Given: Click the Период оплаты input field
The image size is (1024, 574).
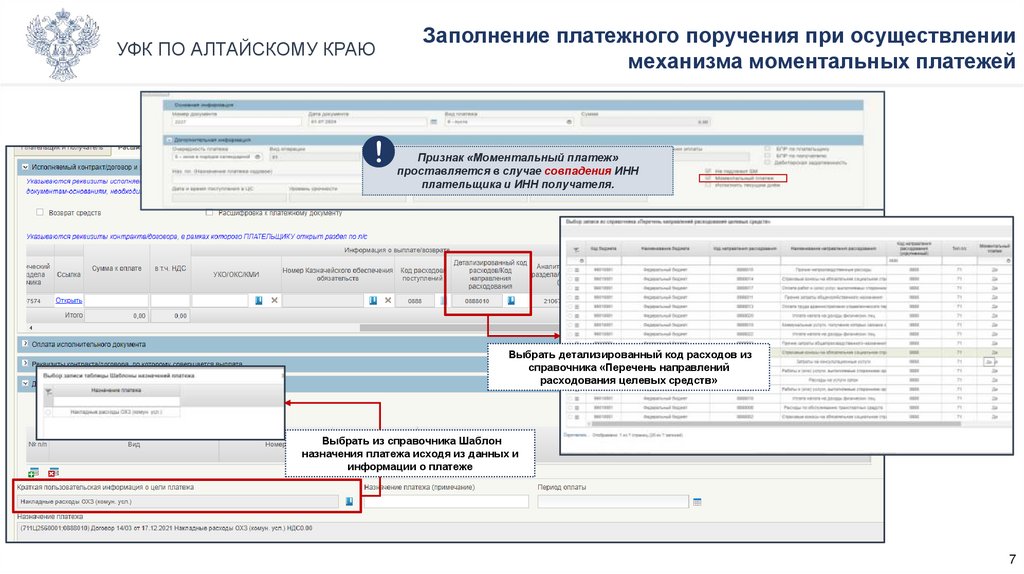Looking at the screenshot, I should coord(613,502).
